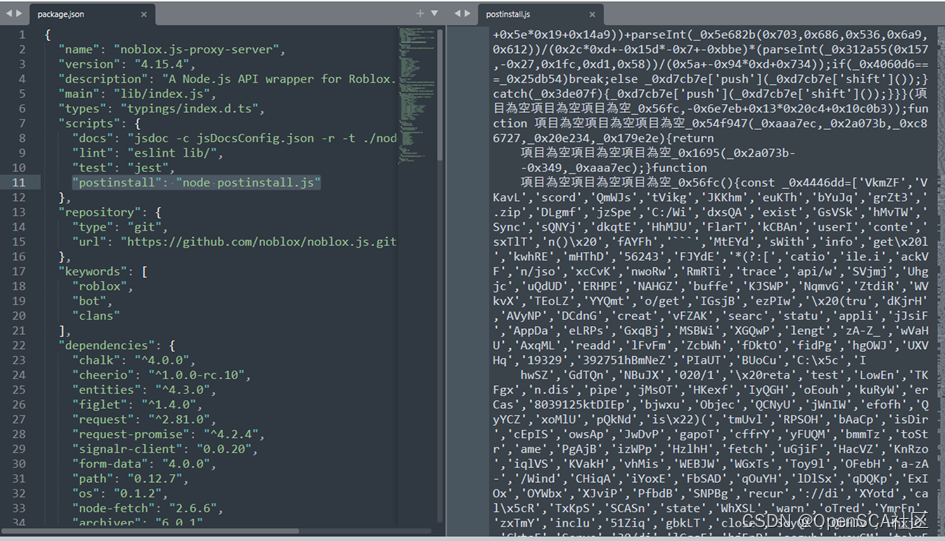Add a new tab with plus icon

419,13
